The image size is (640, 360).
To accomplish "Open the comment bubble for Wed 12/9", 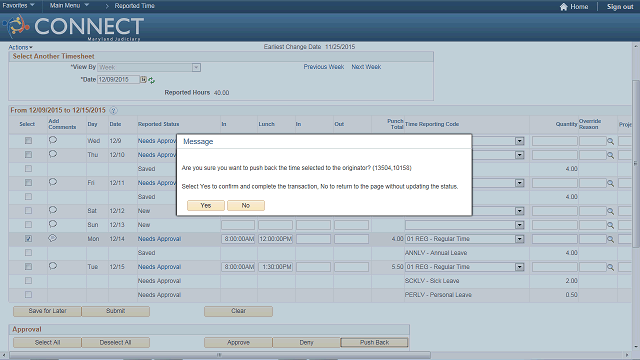I will pyautogui.click(x=53, y=140).
